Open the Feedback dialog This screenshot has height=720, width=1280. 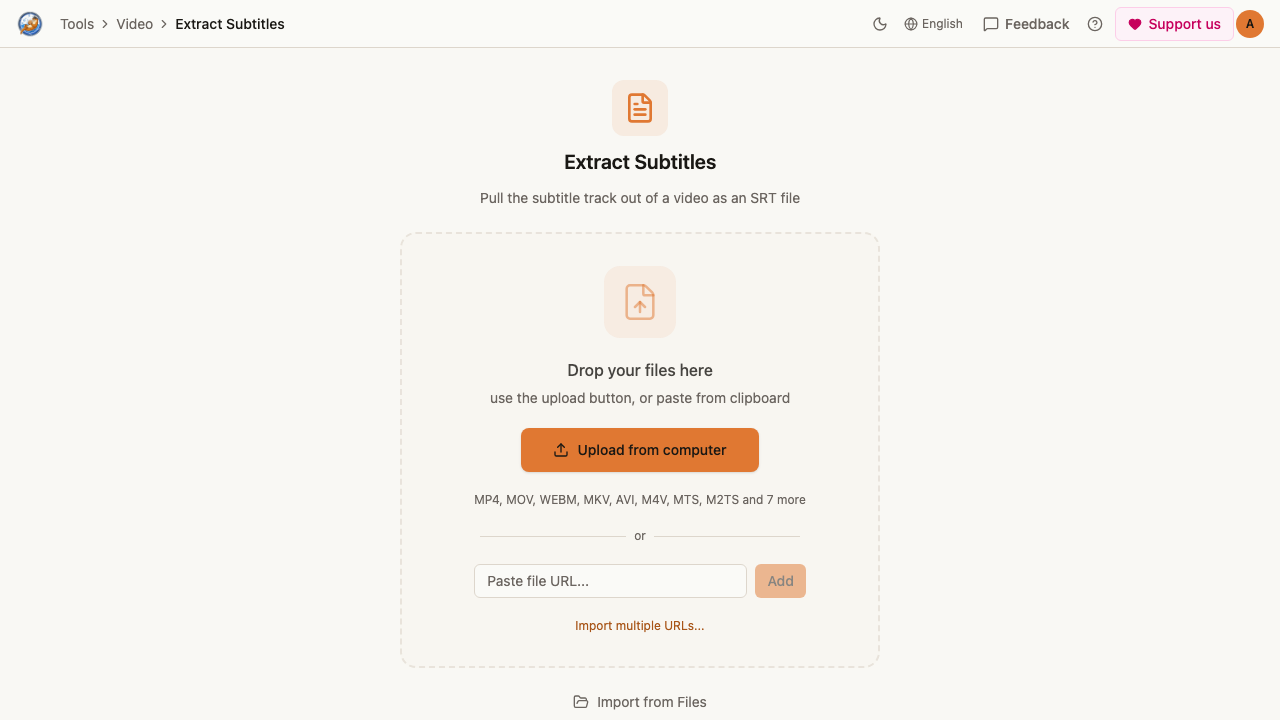(x=1026, y=24)
